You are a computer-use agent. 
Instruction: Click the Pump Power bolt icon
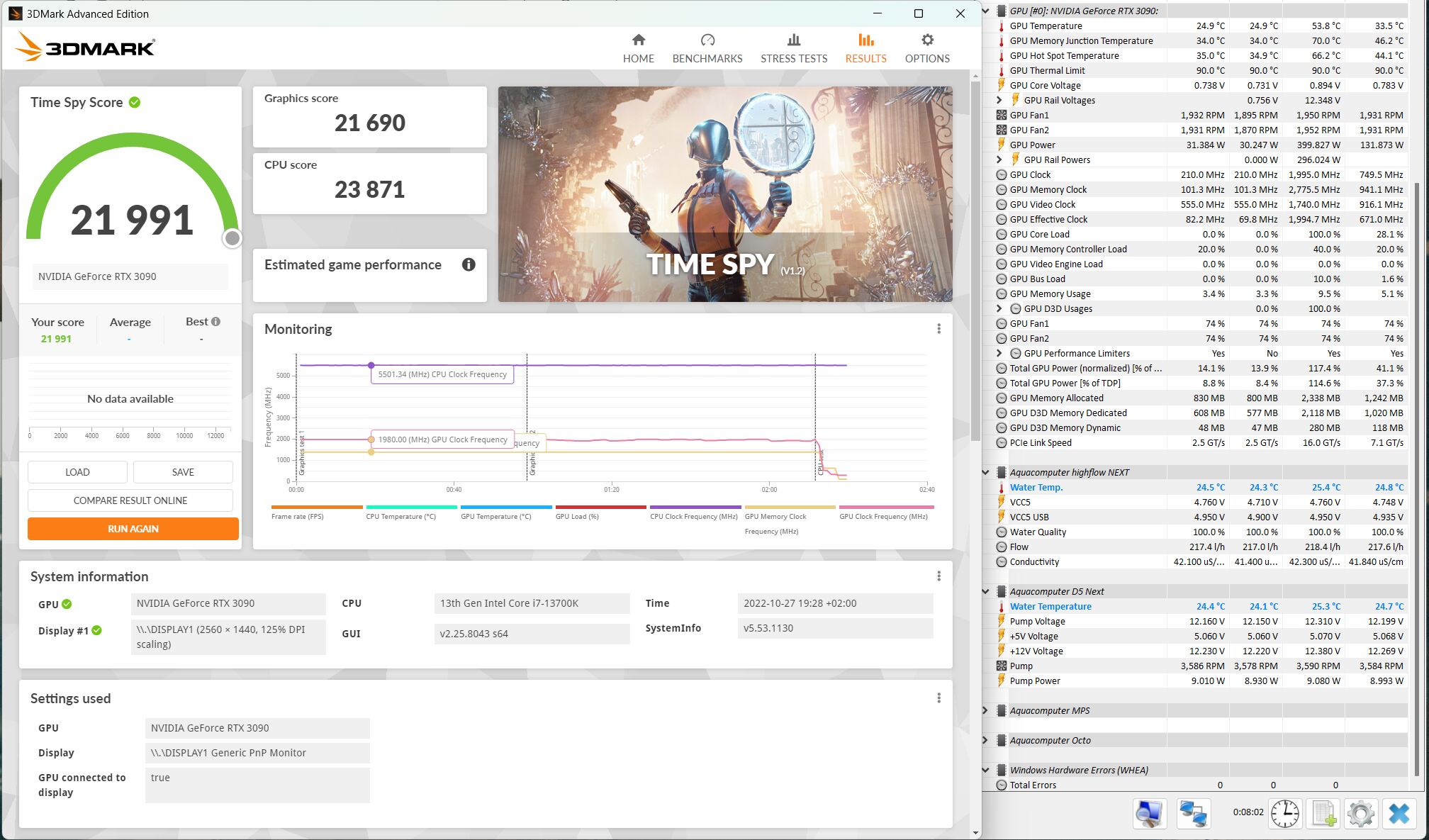click(x=1001, y=681)
